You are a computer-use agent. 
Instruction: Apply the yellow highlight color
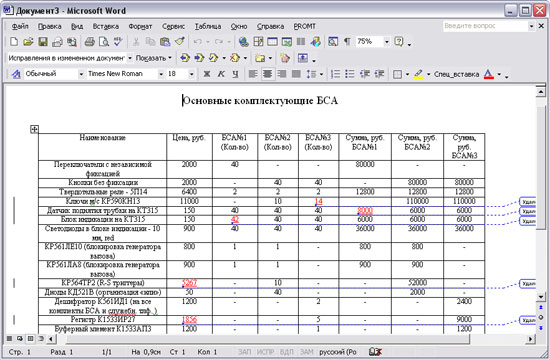418,74
